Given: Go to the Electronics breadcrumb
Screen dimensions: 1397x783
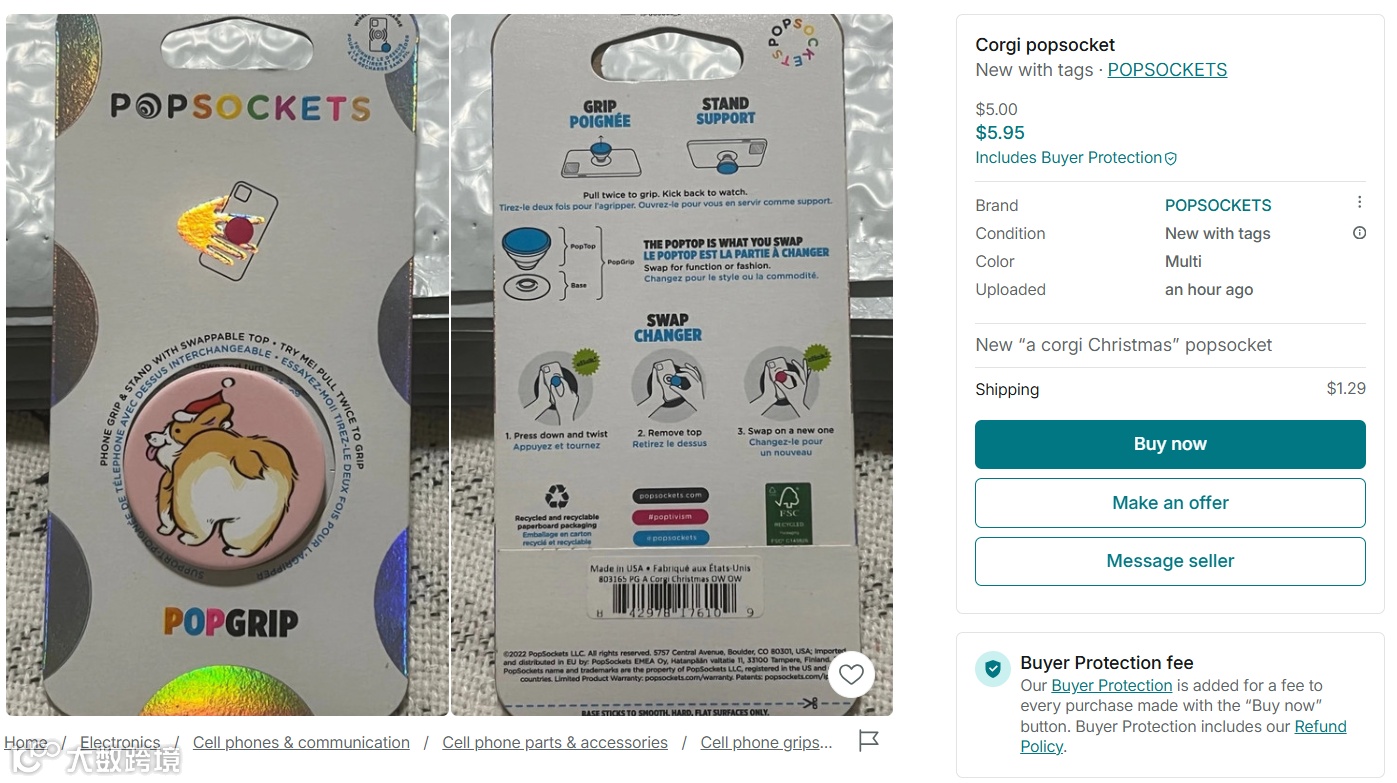Looking at the screenshot, I should point(120,743).
